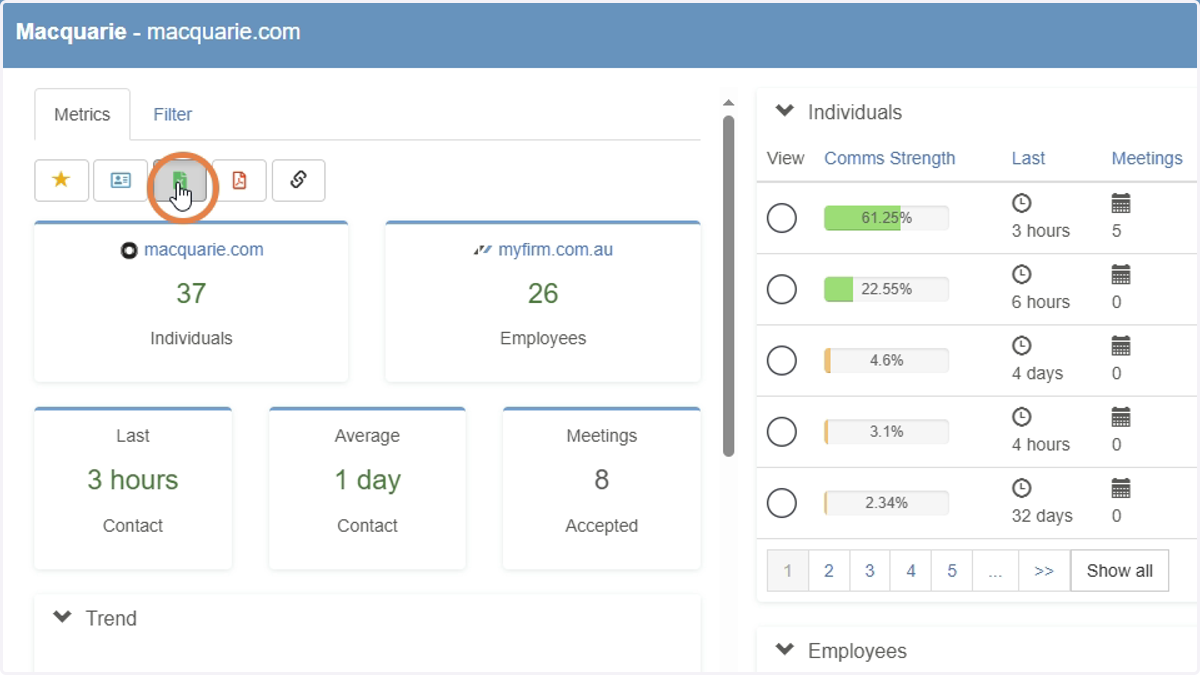Sort by Meetings column header
Screen dimensions: 1200x675
point(1147,158)
